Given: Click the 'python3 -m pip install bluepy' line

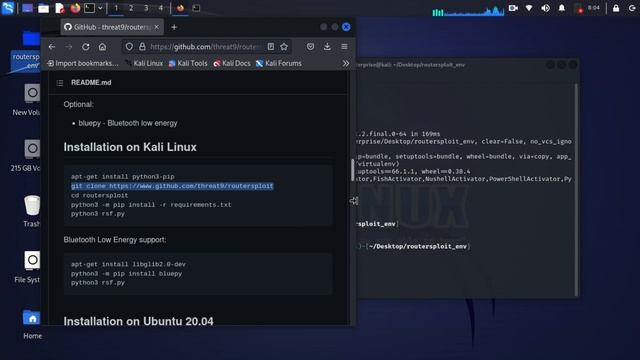Looking at the screenshot, I should [127, 273].
